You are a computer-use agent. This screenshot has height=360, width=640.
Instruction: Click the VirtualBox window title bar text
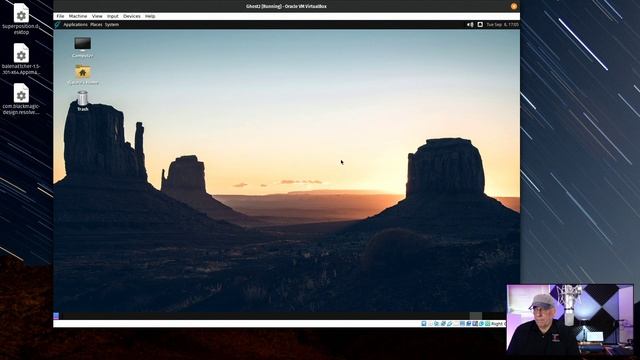(286, 6)
